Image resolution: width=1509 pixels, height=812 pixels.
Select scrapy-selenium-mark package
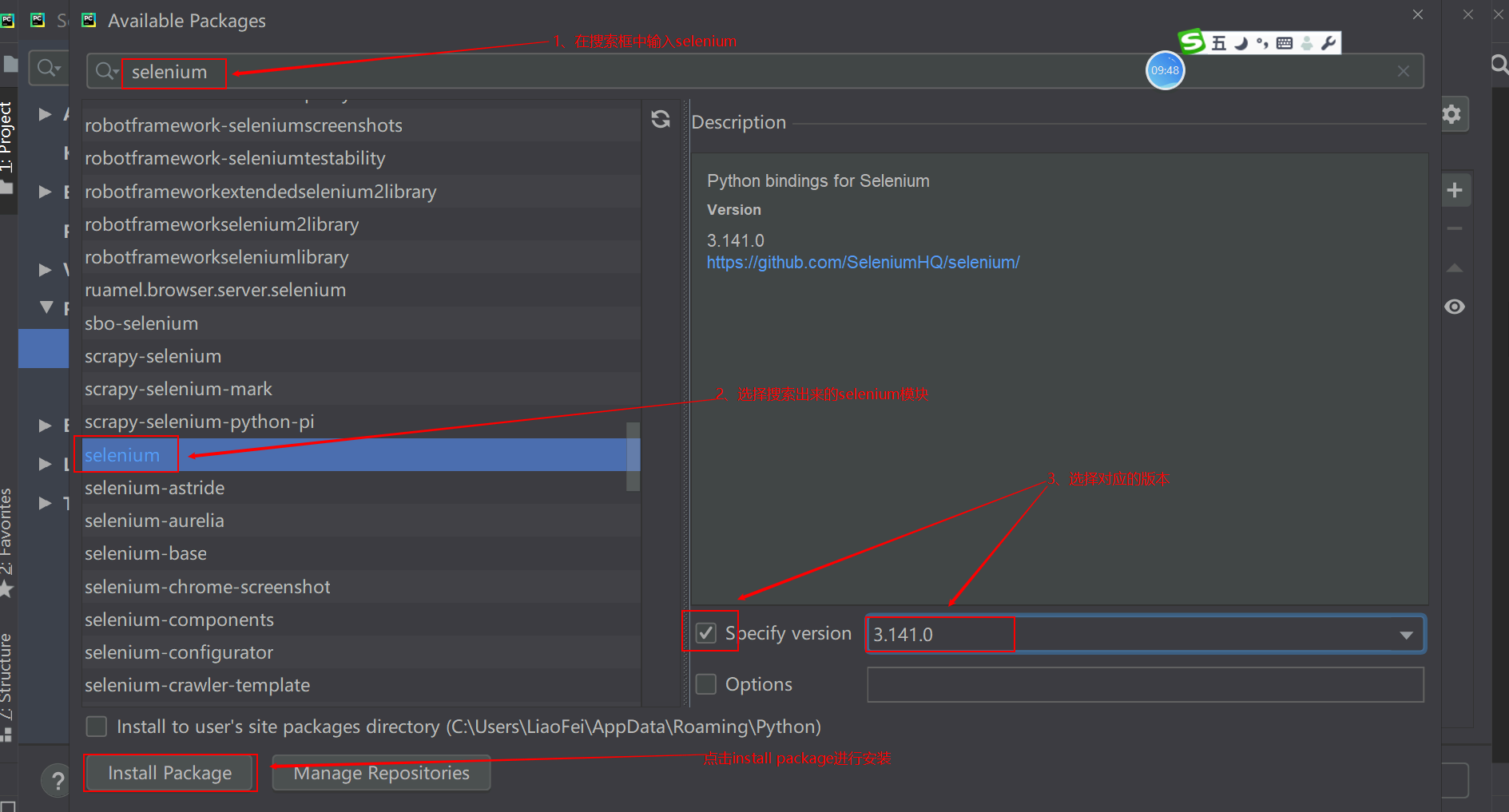click(x=361, y=389)
